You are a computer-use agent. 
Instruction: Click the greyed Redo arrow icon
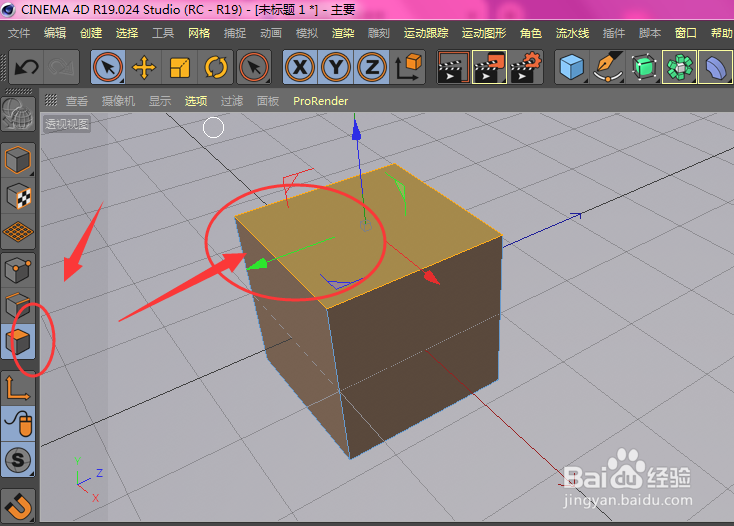tap(61, 68)
